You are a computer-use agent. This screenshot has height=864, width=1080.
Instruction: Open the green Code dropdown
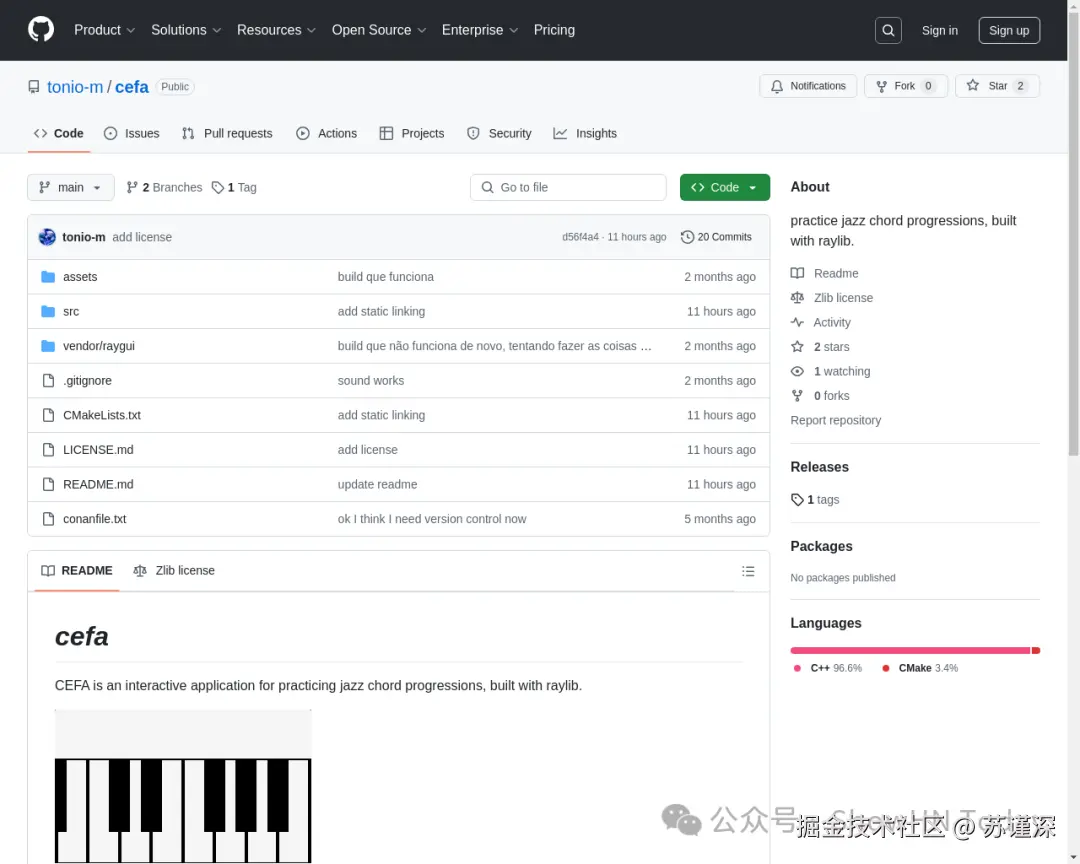coord(725,187)
